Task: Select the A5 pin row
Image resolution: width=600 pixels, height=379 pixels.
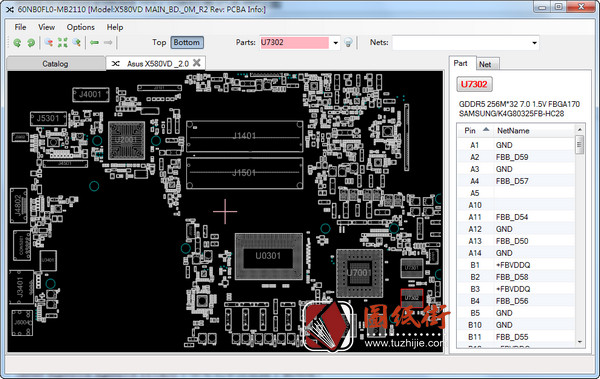Action: (x=516, y=193)
